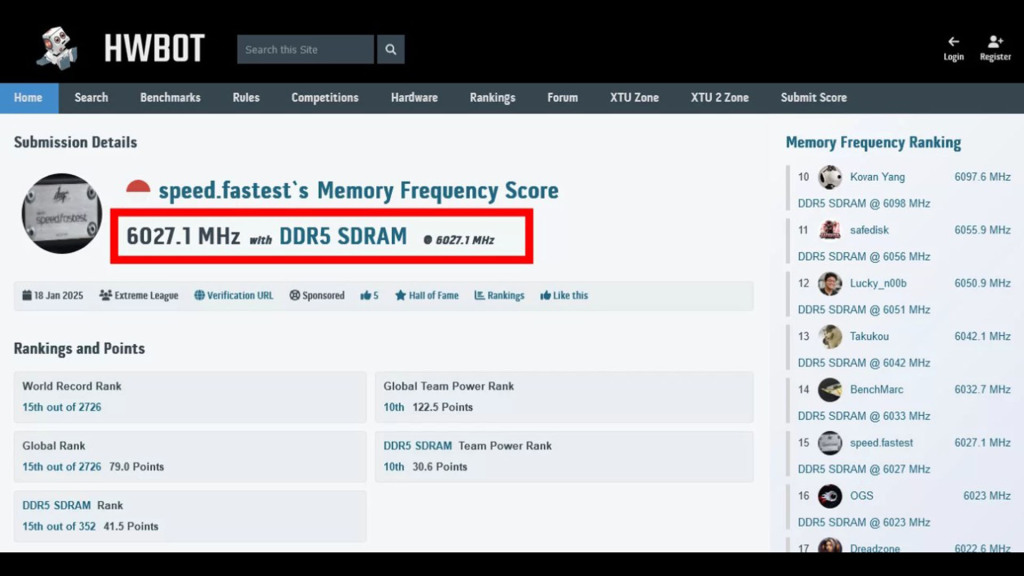Click the 6042.1 MHz score
Screen dimensions: 1024x576
pos(982,336)
